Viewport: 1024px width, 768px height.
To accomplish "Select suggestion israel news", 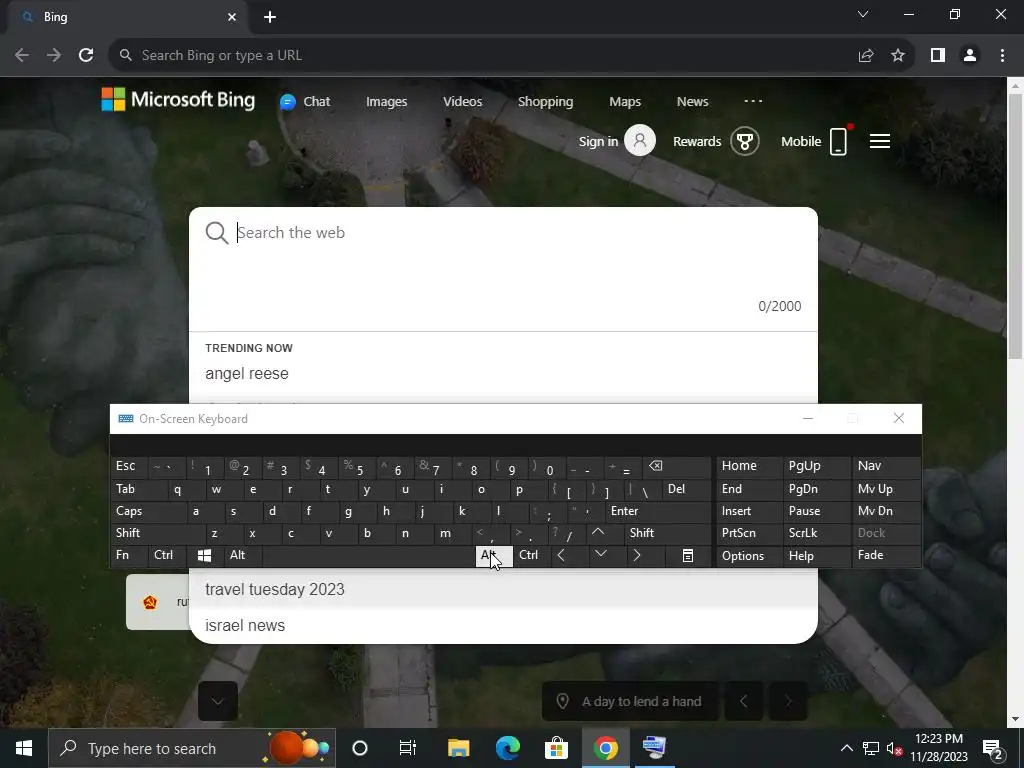I will (x=245, y=625).
